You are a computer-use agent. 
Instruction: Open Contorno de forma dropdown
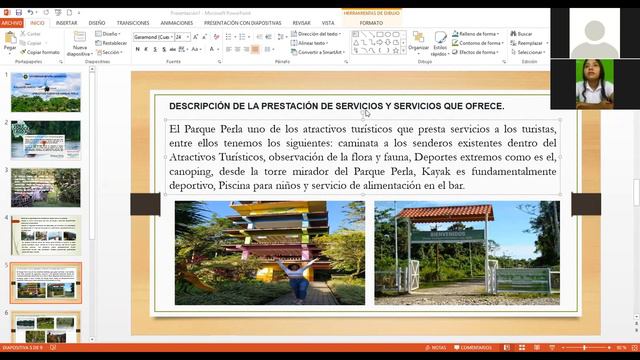point(478,43)
